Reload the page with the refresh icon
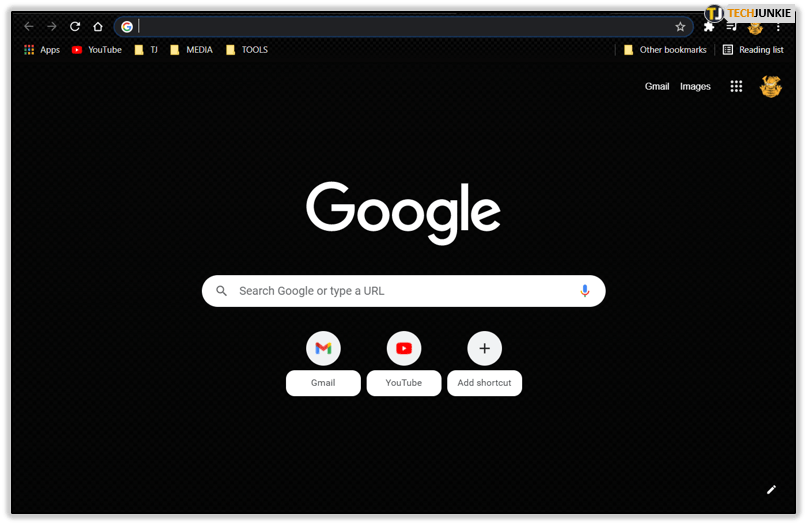Image resolution: width=807 pixels, height=525 pixels. click(75, 27)
